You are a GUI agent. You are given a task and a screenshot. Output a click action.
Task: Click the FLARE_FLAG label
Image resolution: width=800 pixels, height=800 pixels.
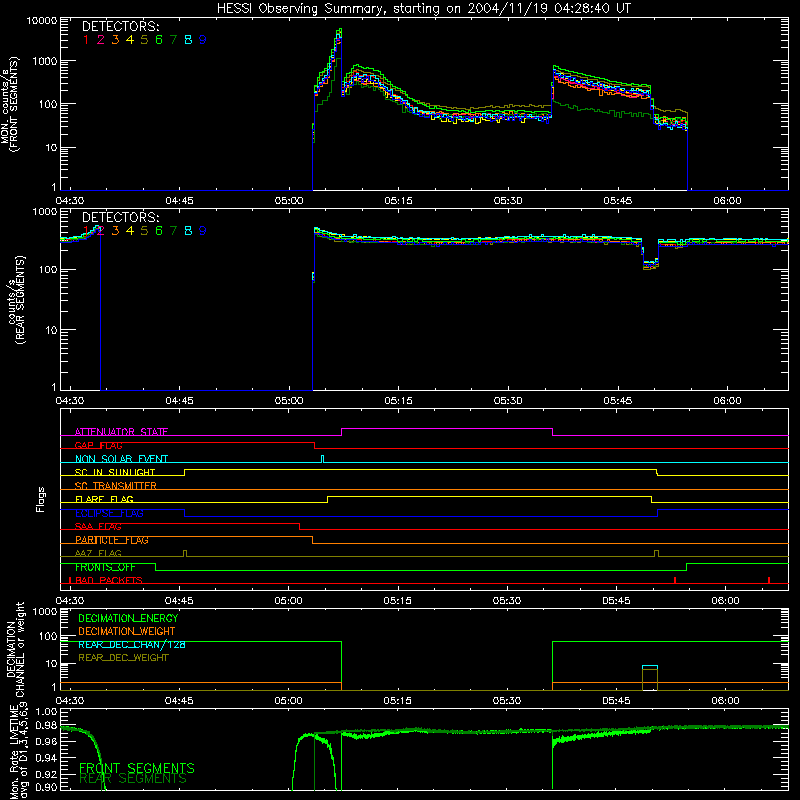[x=104, y=499]
